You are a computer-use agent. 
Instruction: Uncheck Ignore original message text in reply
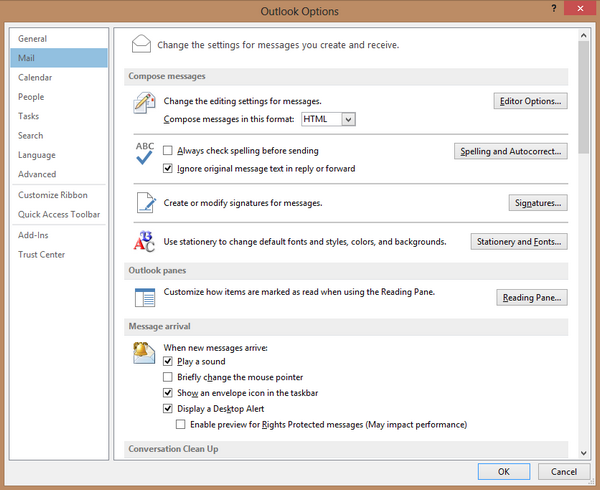click(x=168, y=168)
